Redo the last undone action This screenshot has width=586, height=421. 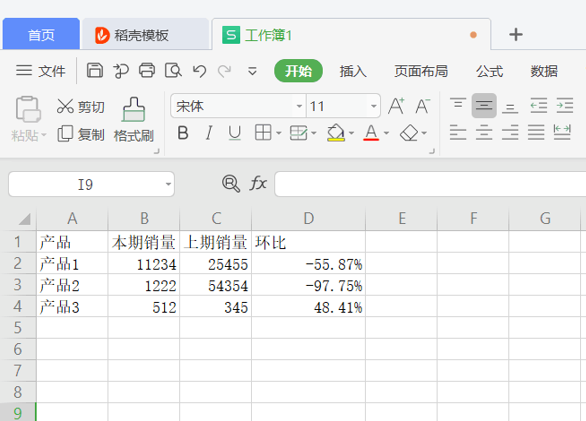pyautogui.click(x=225, y=71)
